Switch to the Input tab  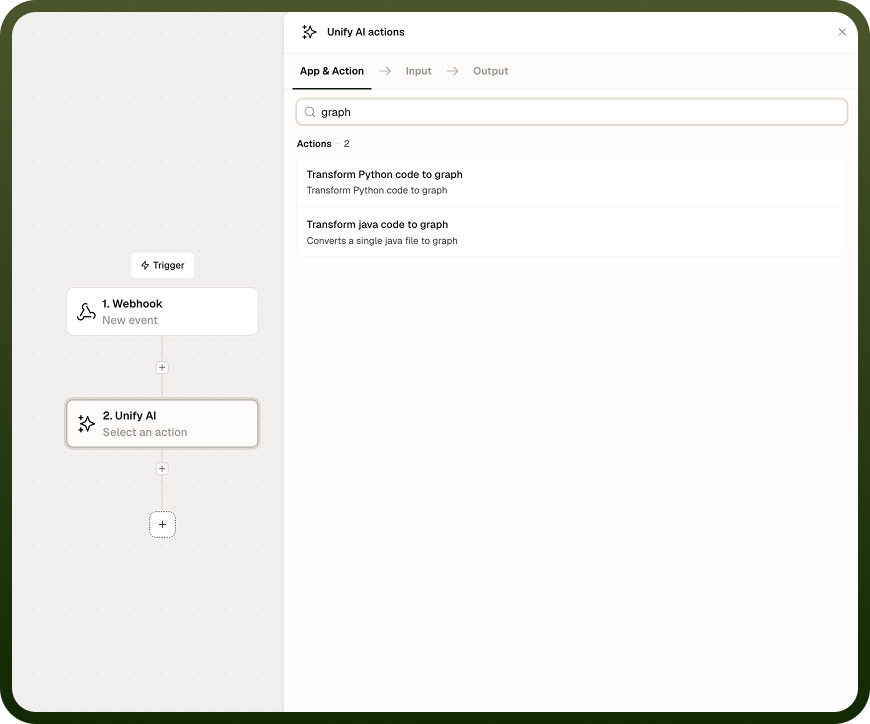point(418,71)
